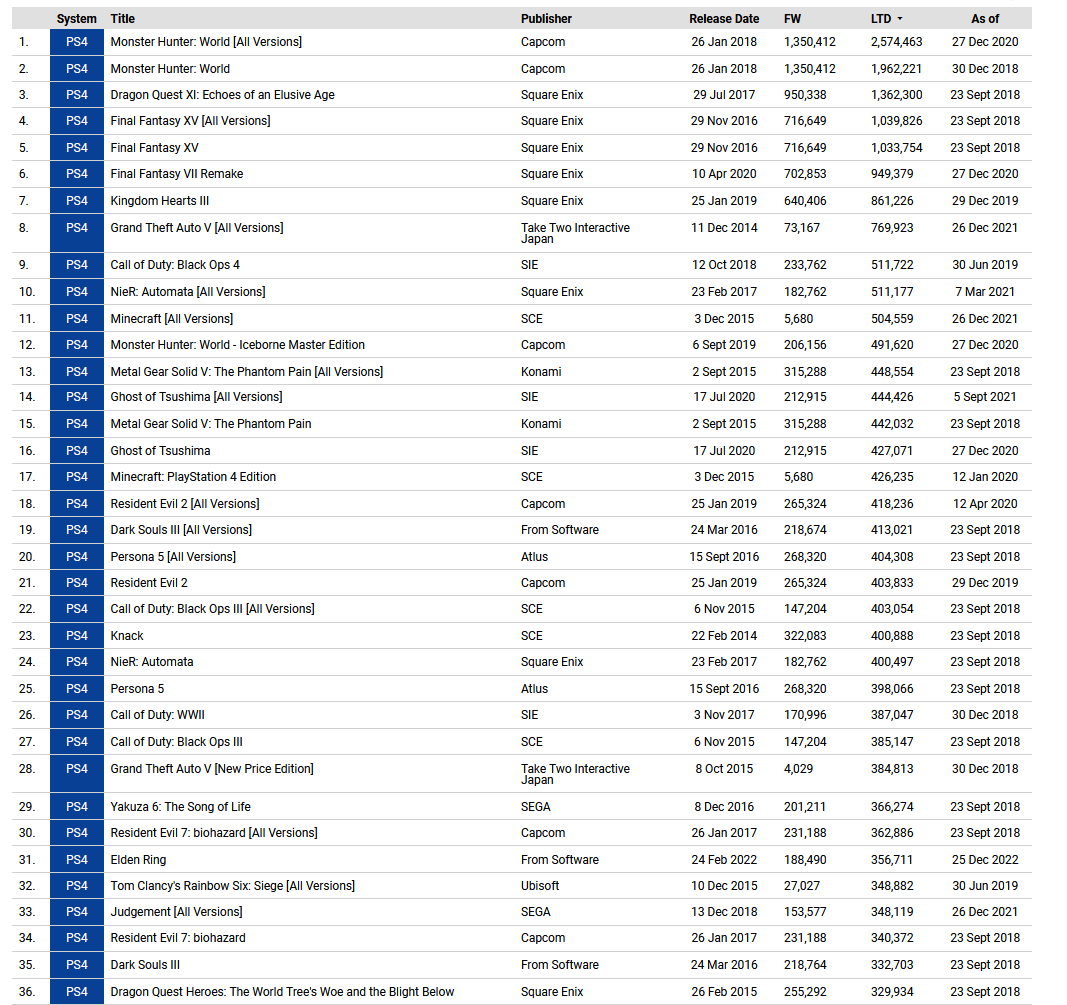Click the PS4 badge next to Elden Ring
Screen dimensions: 1067x1005
pos(77,859)
